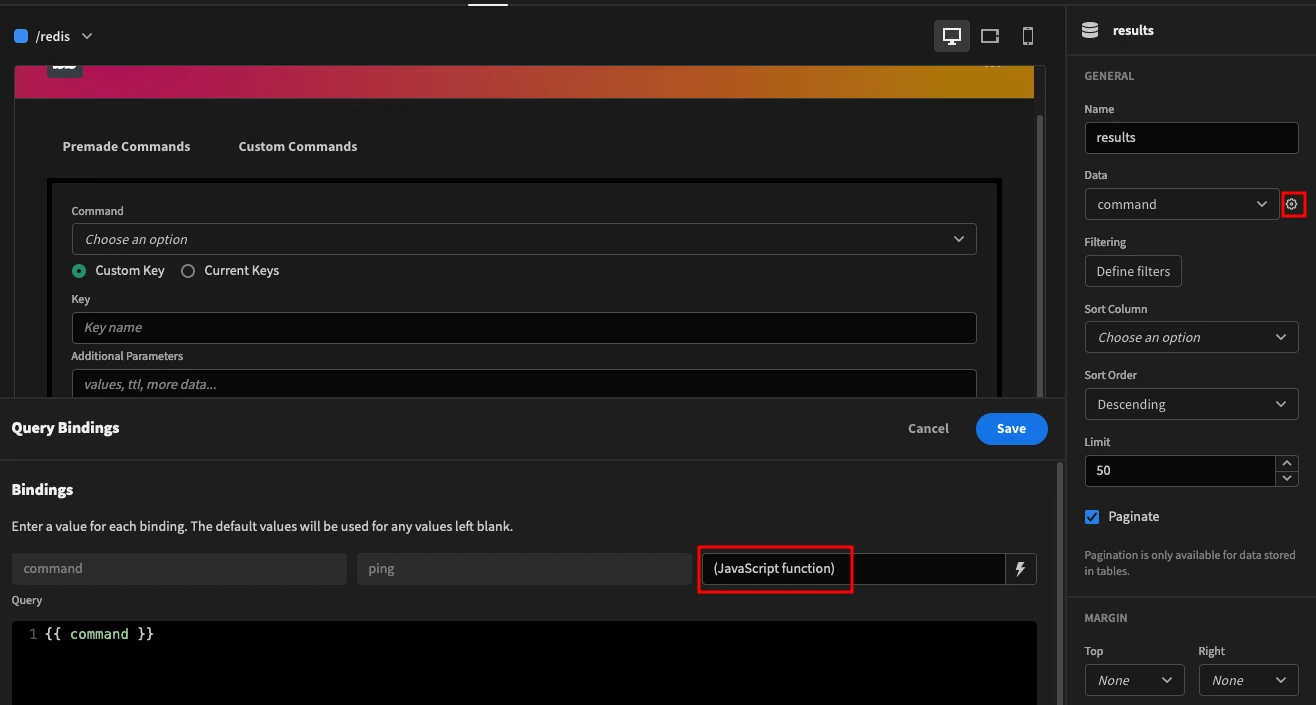Screen dimensions: 1316x705
Task: Click the lightning bolt binding icon
Action: (1021, 569)
